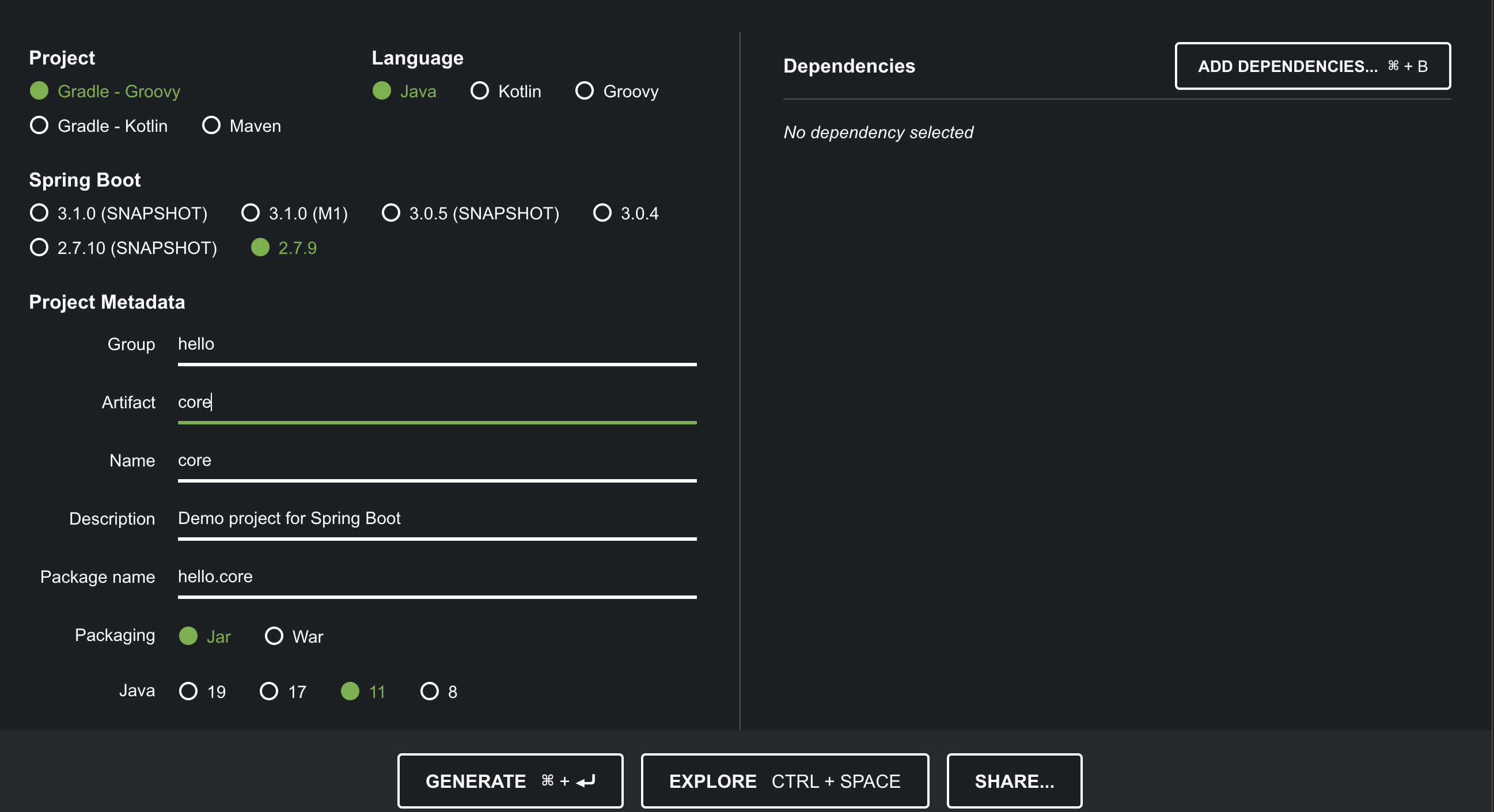Click the Share button
Viewport: 1494px width, 812px height.
[x=1014, y=781]
